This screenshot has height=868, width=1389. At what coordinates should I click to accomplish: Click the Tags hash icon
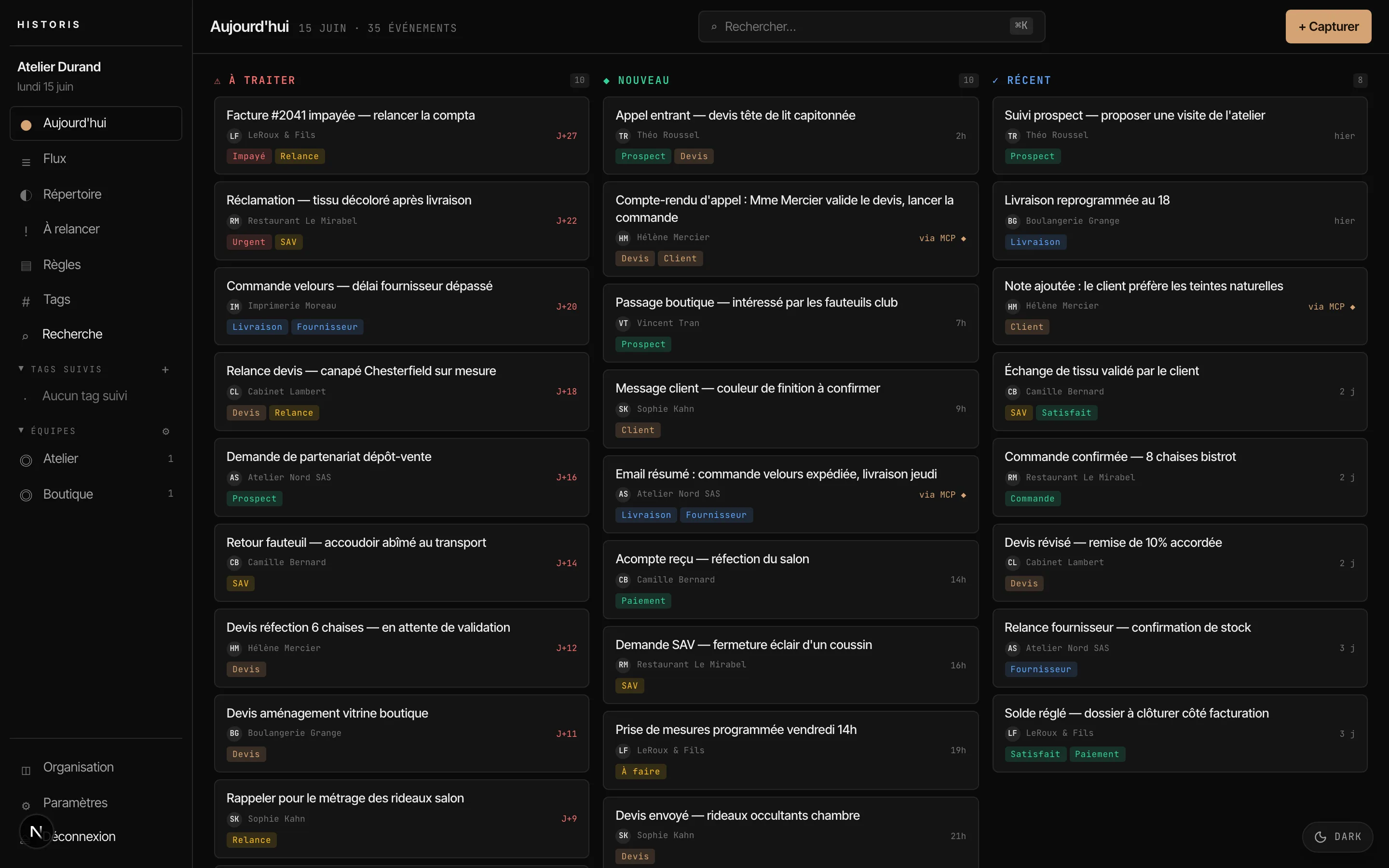(26, 301)
